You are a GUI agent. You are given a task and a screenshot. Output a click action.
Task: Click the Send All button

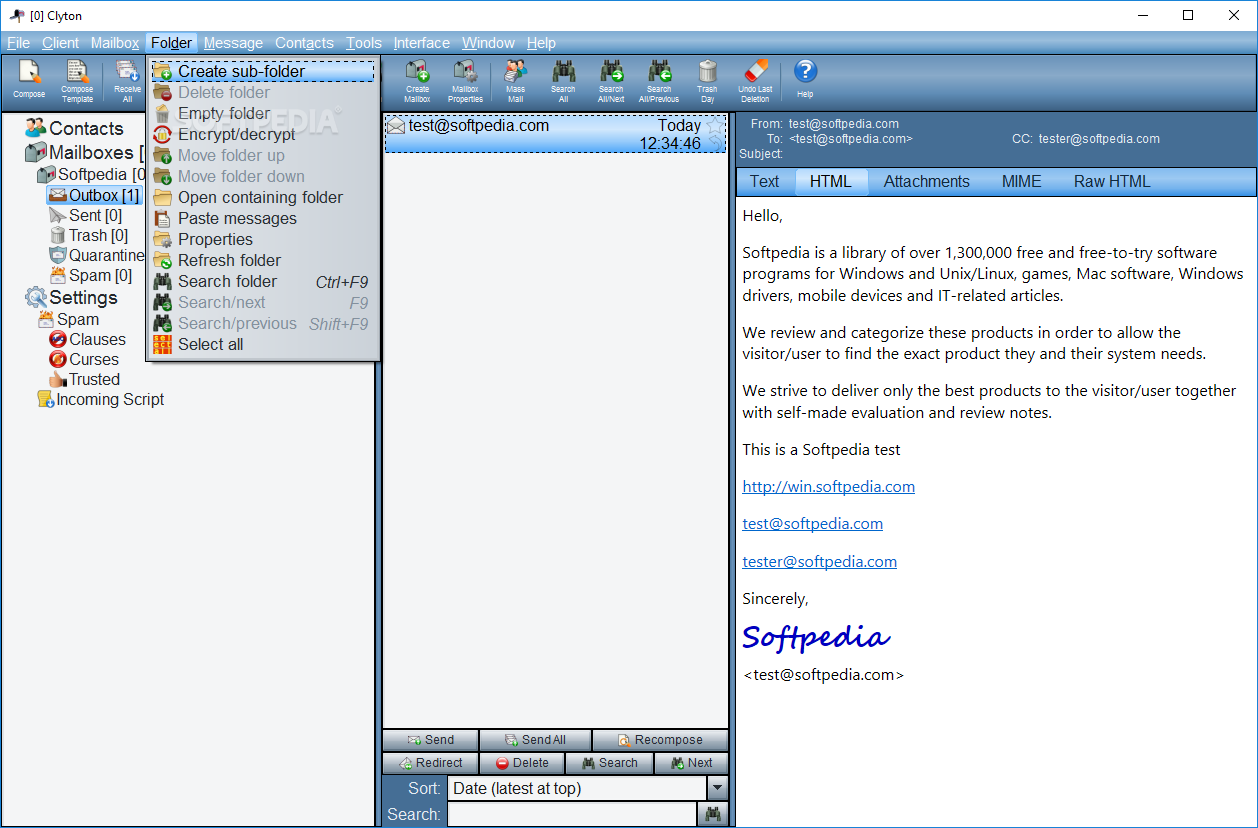(x=535, y=740)
